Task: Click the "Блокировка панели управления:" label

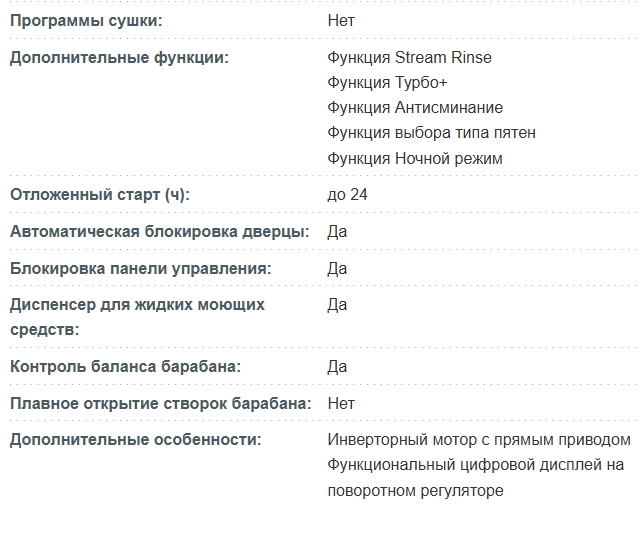Action: coord(140,268)
